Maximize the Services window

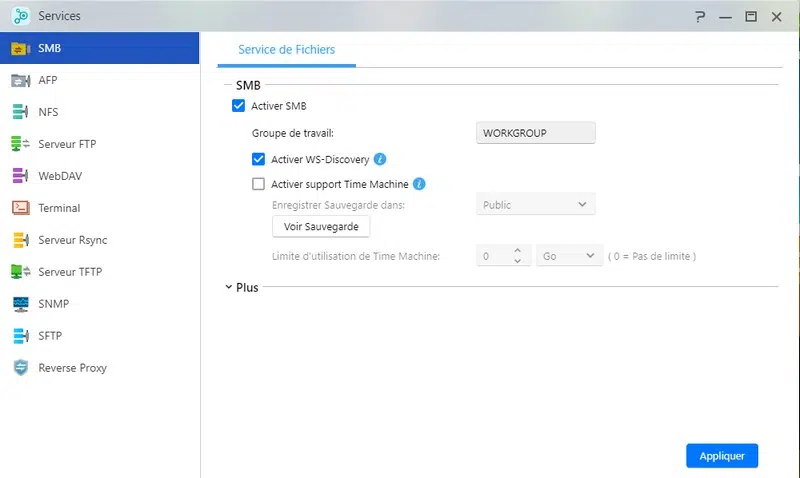pyautogui.click(x=751, y=16)
